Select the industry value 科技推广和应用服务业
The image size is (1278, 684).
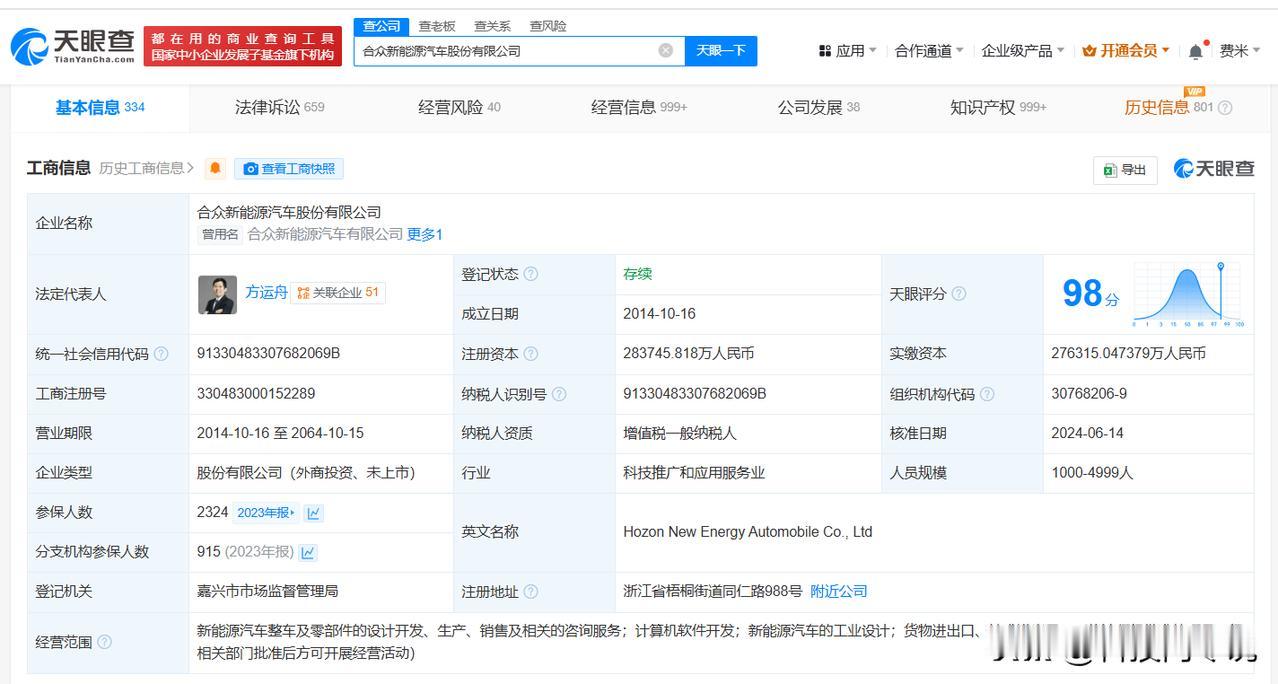pyautogui.click(x=694, y=472)
